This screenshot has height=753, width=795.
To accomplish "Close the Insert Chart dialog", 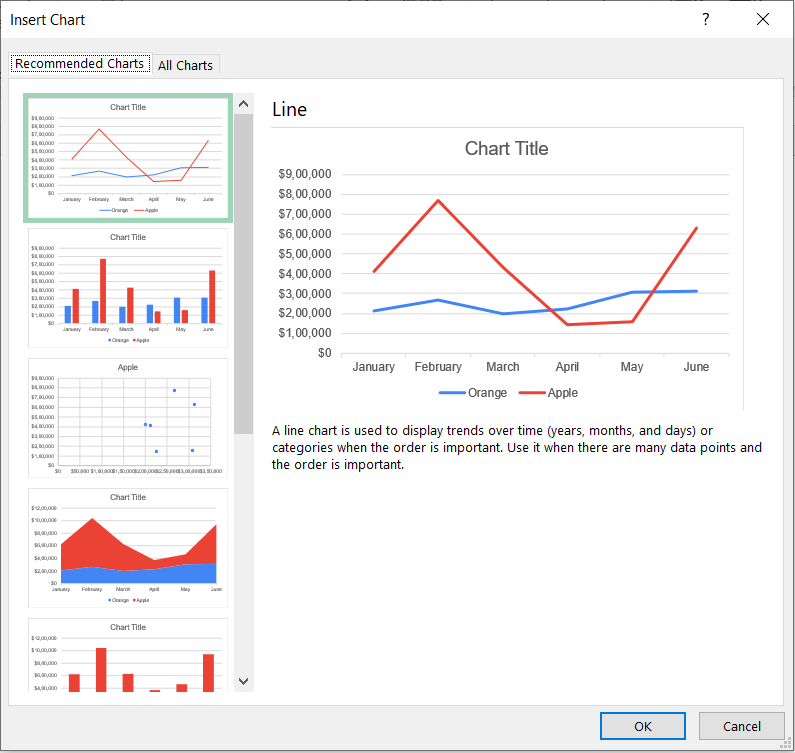I will (x=763, y=19).
